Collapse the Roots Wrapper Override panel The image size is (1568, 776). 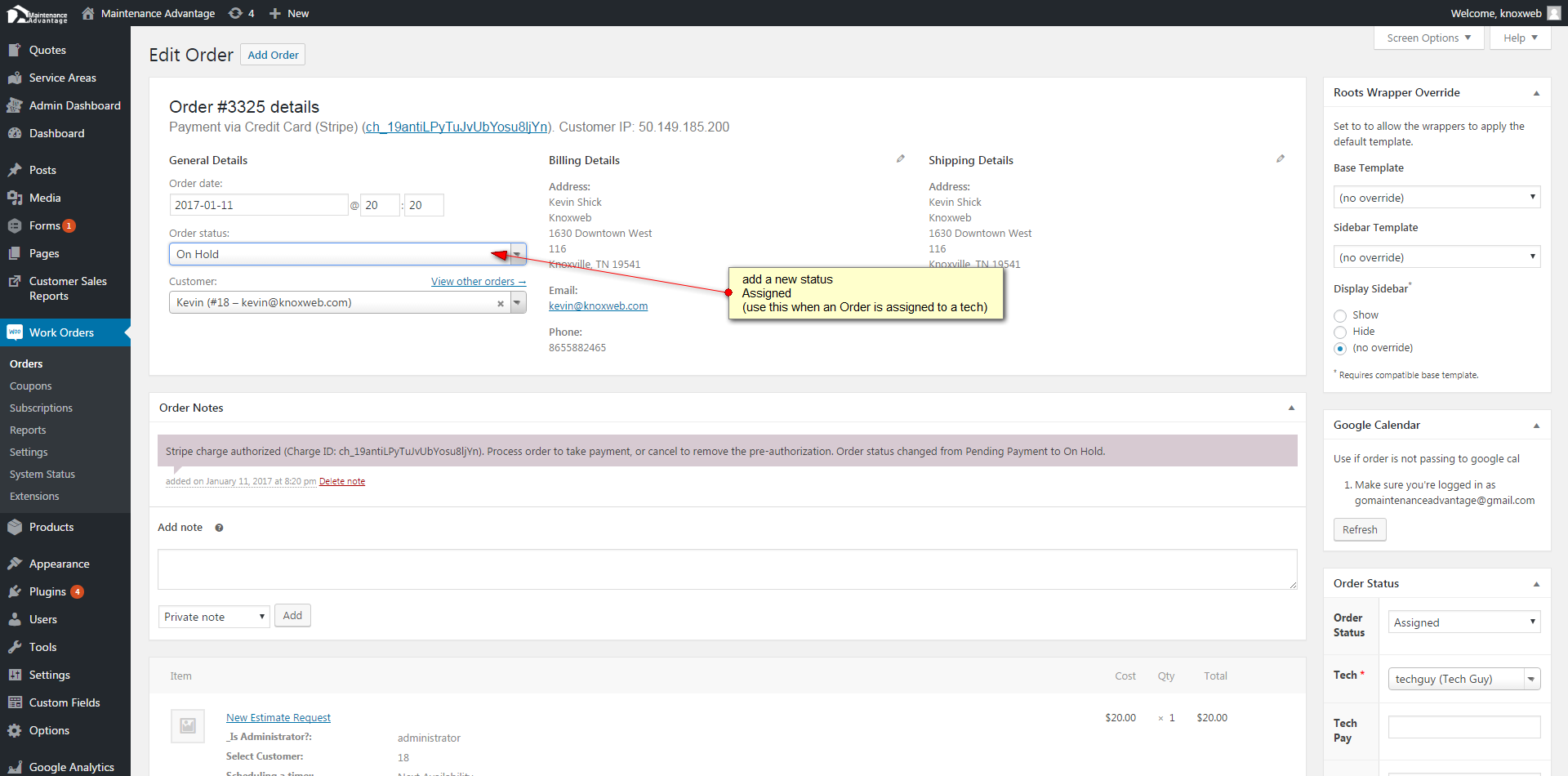1536,93
